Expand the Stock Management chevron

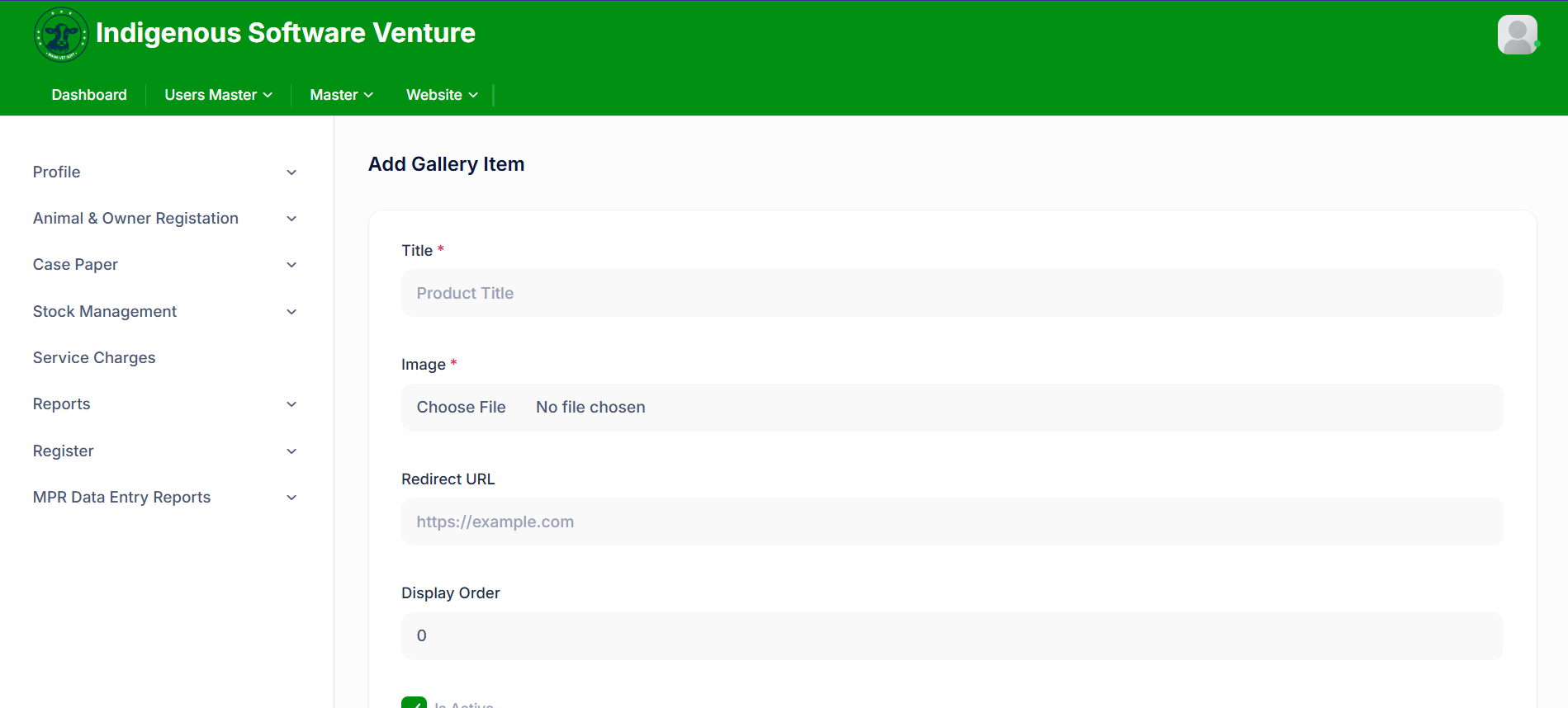(291, 312)
